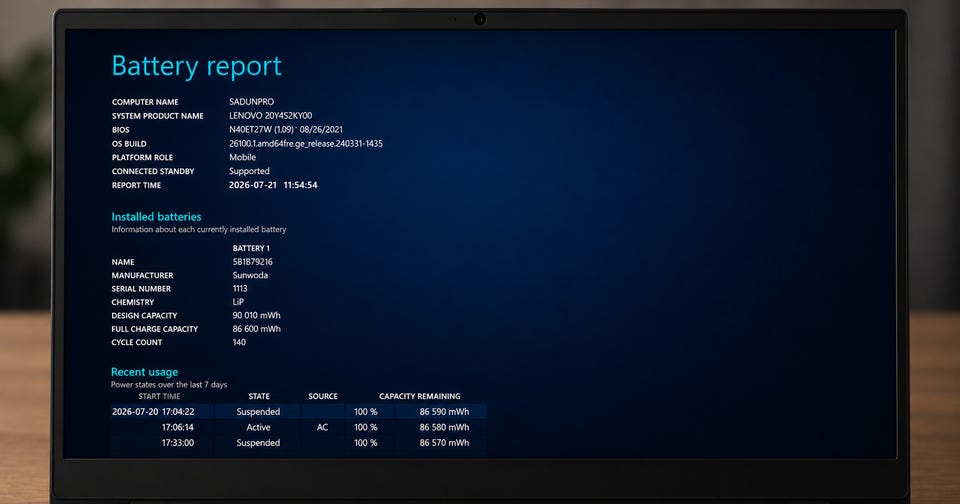Screen dimensions: 960x504
Task: Click the START TIME column header
Action: coord(159,396)
